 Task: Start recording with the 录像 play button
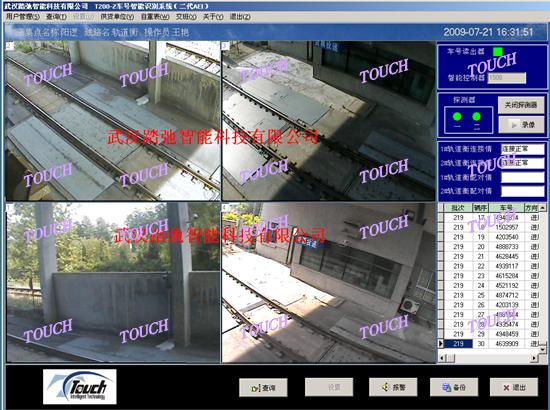click(x=522, y=125)
